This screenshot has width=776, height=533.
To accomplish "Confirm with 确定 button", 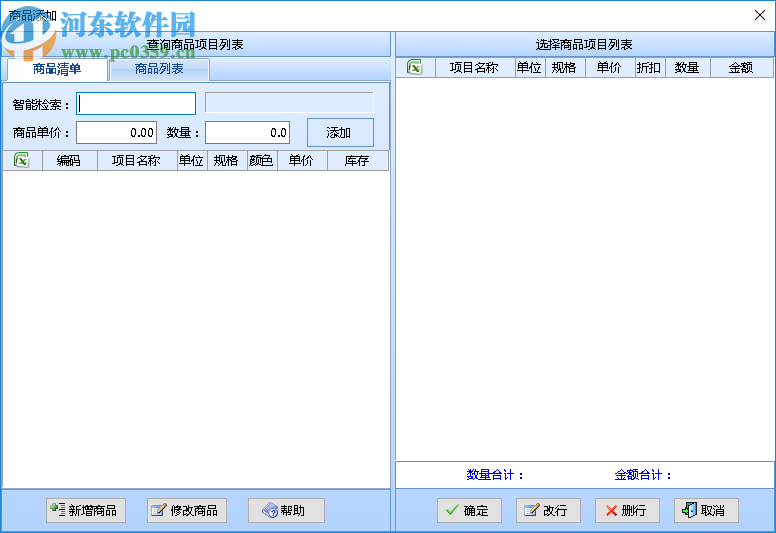I will click(469, 510).
